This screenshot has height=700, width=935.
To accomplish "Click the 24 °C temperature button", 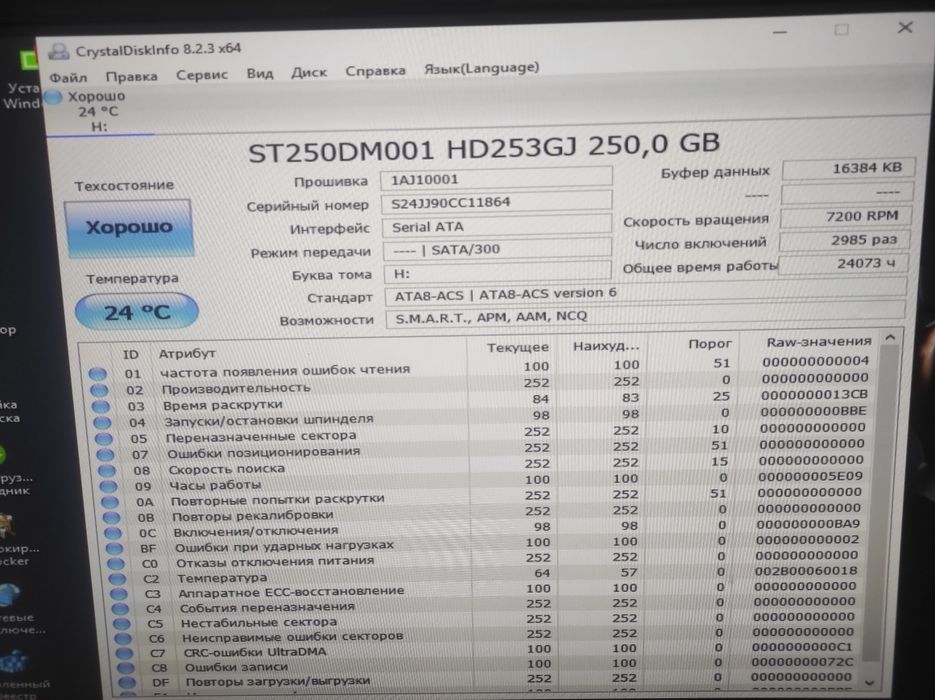I will click(137, 312).
